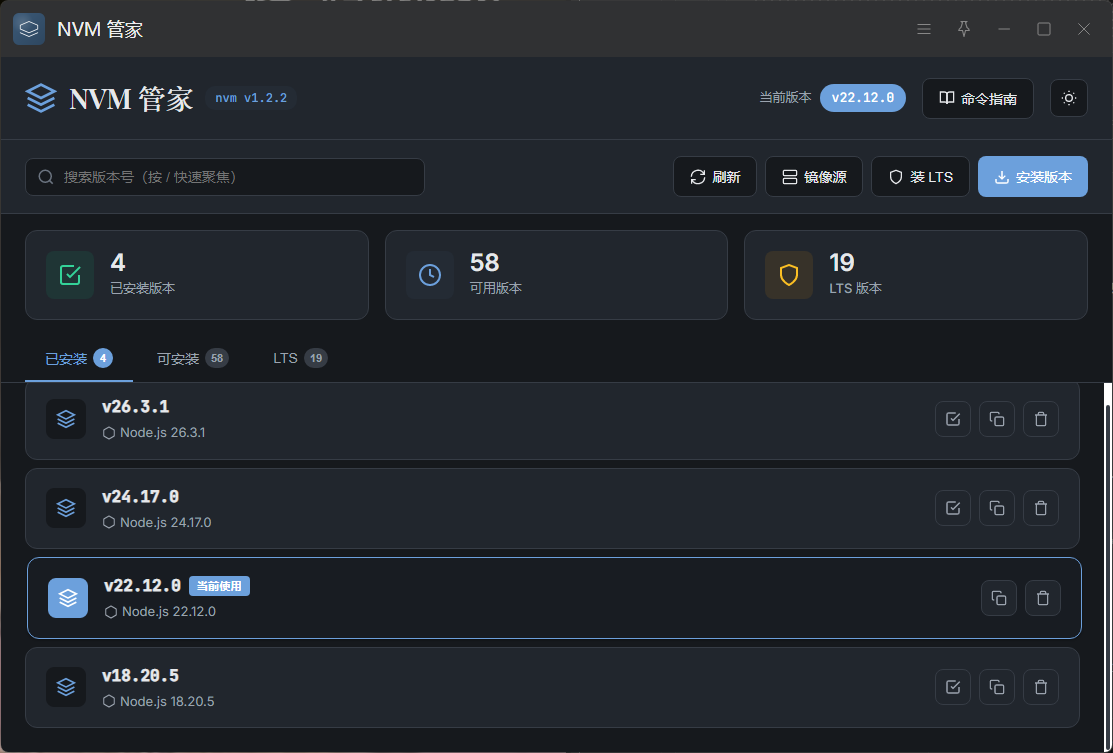Viewport: 1113px width, 753px height.
Task: Click the nvm v1.2.2 version badge
Action: [x=251, y=98]
